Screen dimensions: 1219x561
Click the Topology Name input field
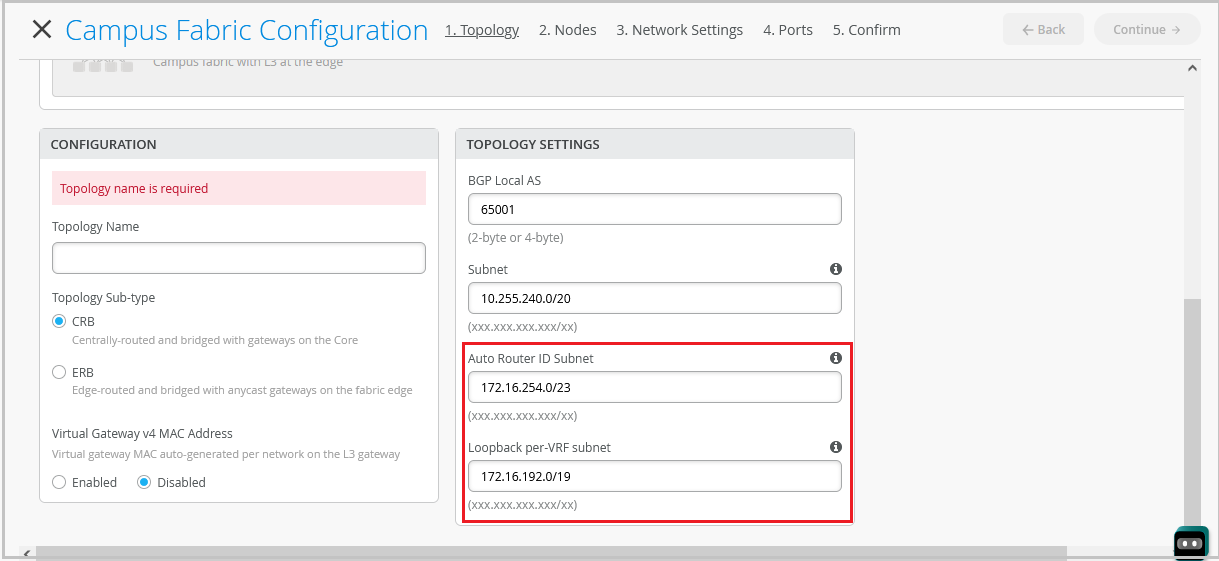pos(238,258)
